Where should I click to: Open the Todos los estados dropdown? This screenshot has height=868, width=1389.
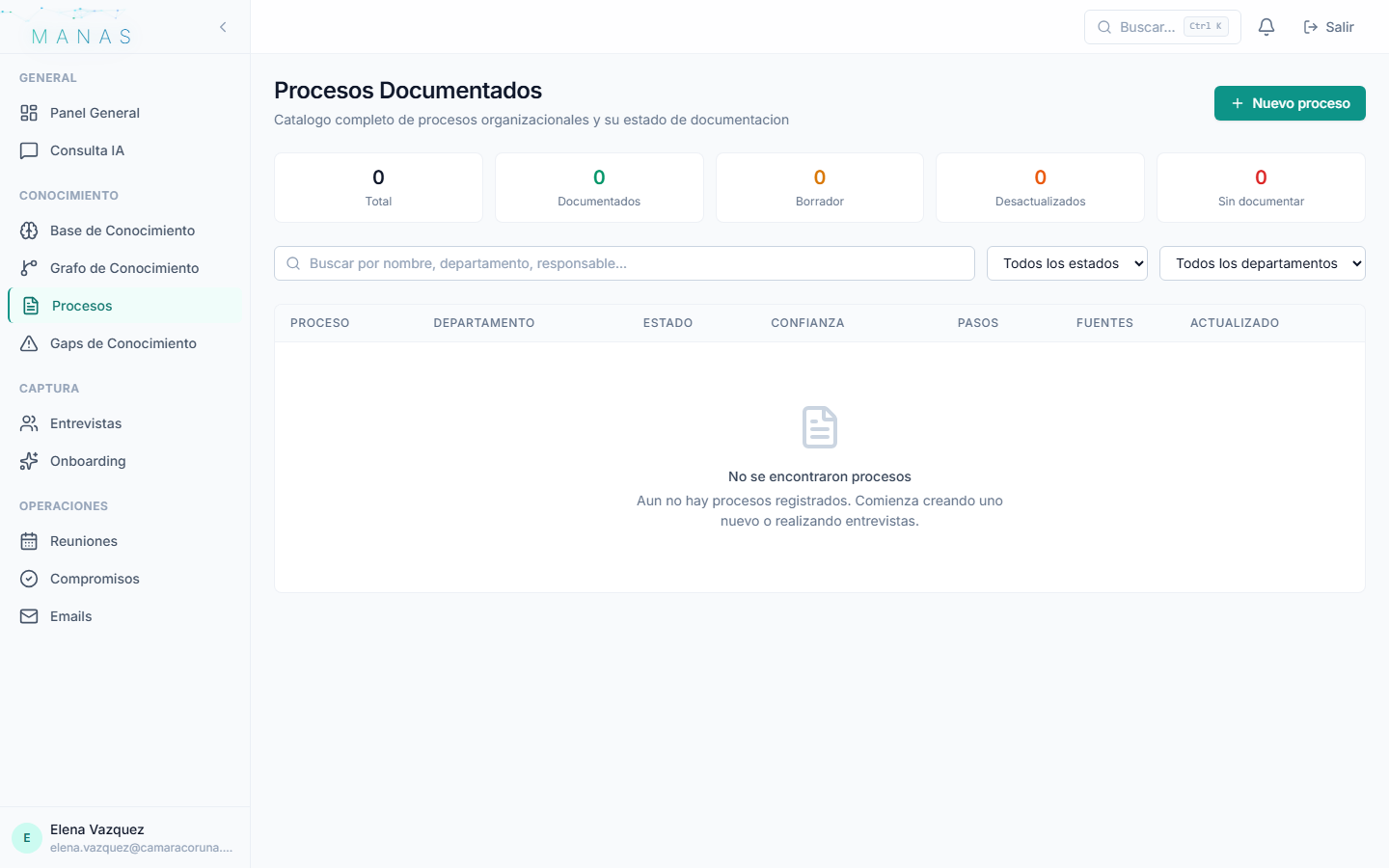(1067, 262)
